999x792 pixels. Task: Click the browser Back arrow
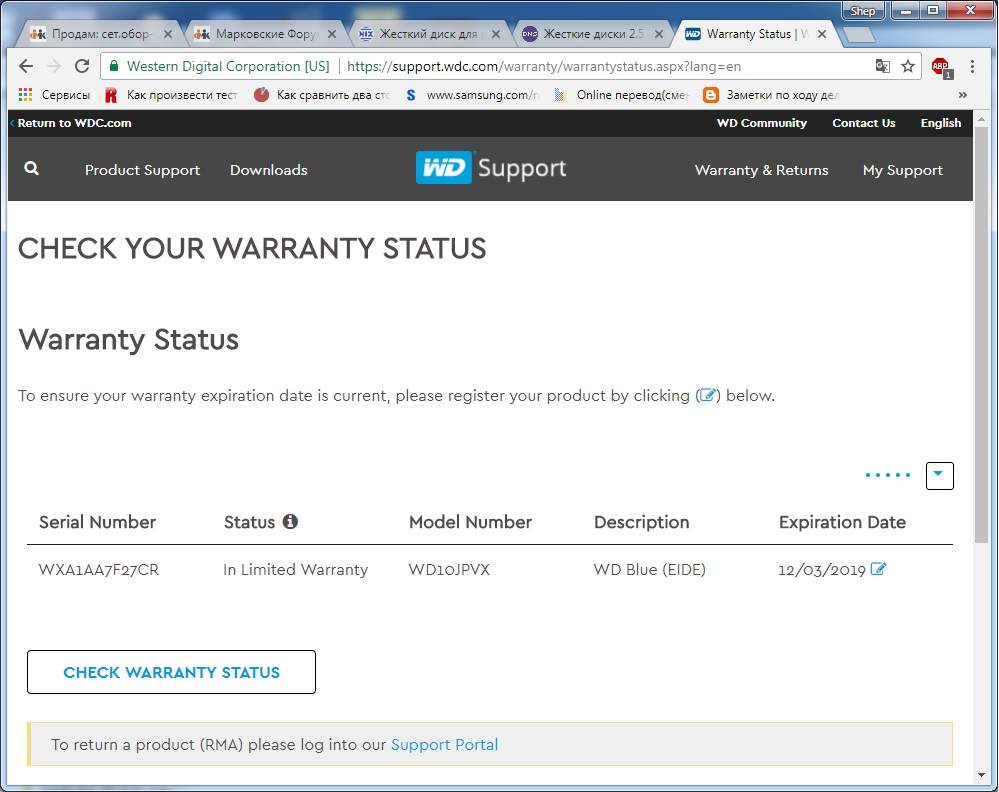pos(26,66)
